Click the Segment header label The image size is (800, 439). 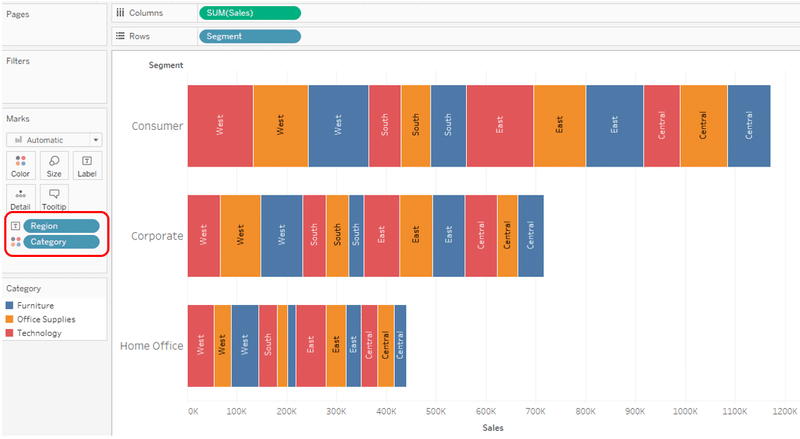[x=165, y=66]
